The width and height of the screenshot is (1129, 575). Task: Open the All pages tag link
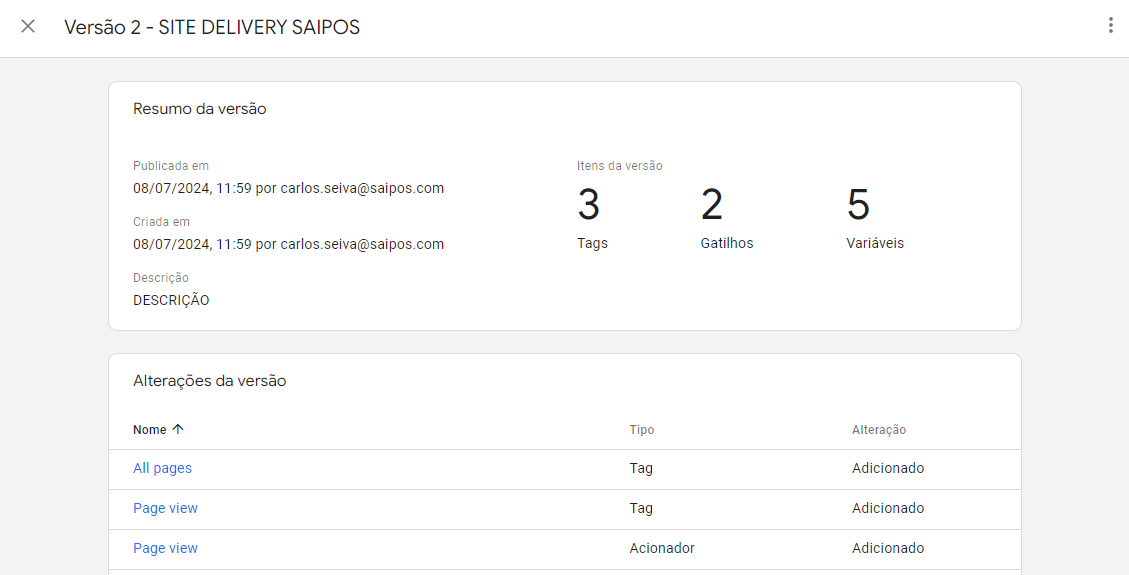coord(163,468)
